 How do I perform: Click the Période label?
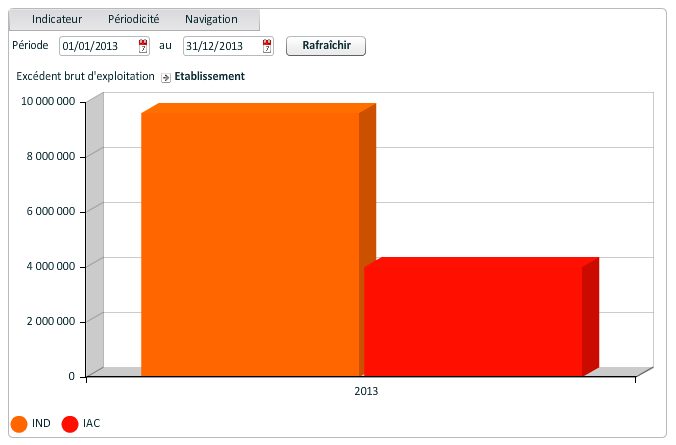[30, 45]
